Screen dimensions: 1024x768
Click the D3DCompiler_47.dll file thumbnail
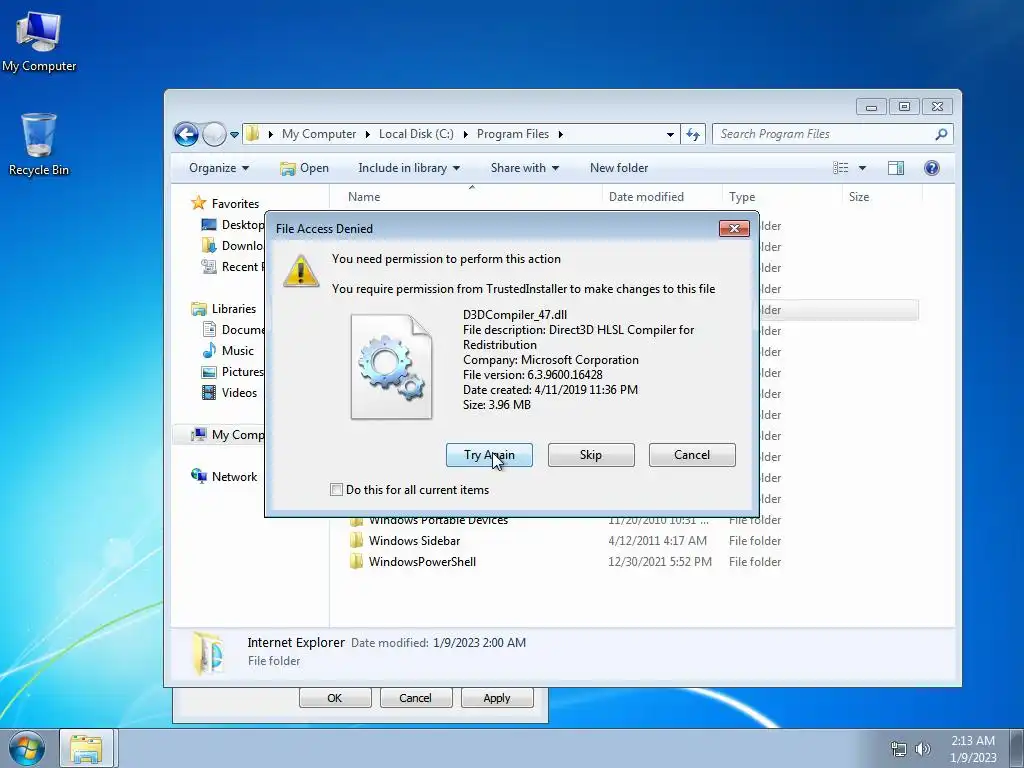click(x=391, y=366)
